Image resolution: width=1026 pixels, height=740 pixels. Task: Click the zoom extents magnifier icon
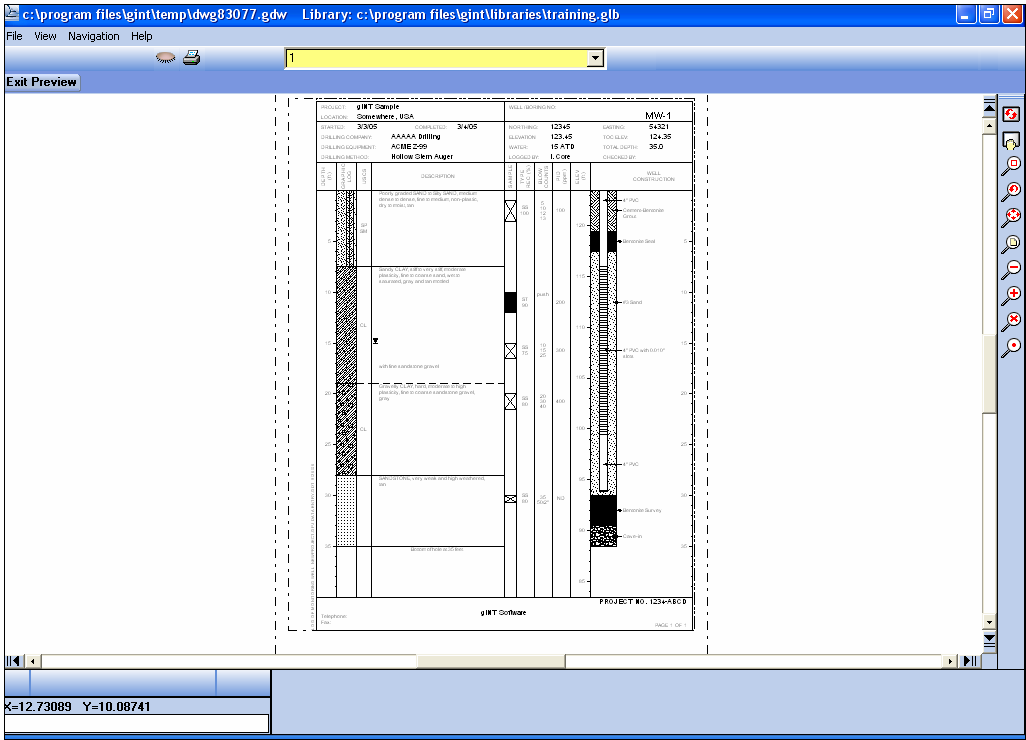[1011, 218]
